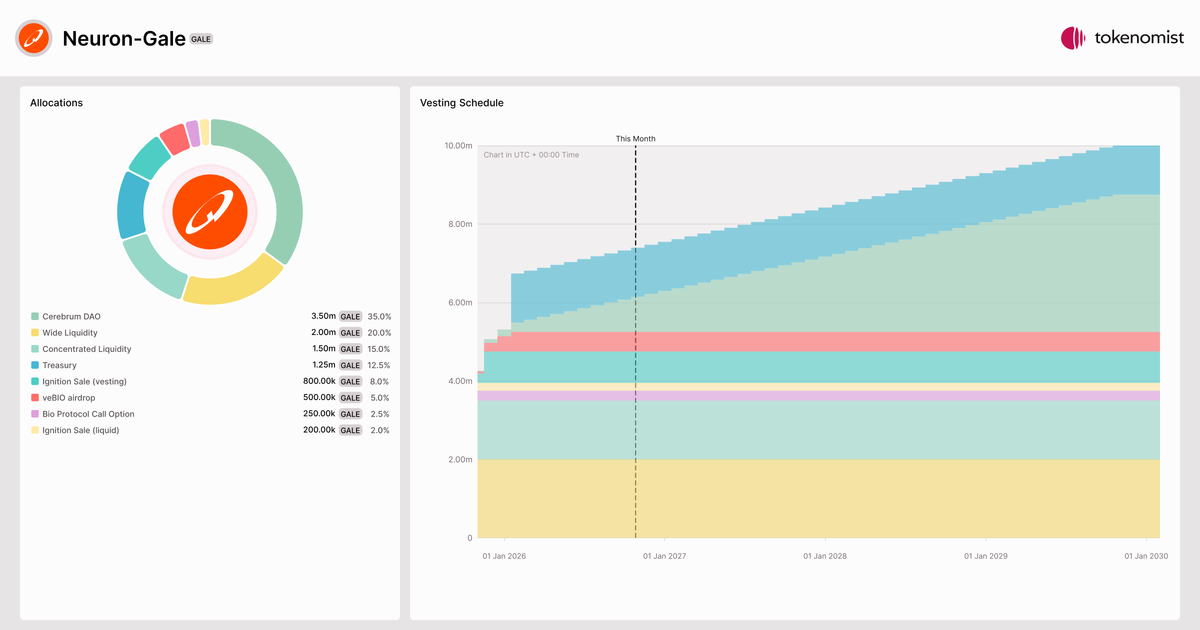Click the Treasury legend label
This screenshot has width=1200, height=630.
[x=59, y=365]
